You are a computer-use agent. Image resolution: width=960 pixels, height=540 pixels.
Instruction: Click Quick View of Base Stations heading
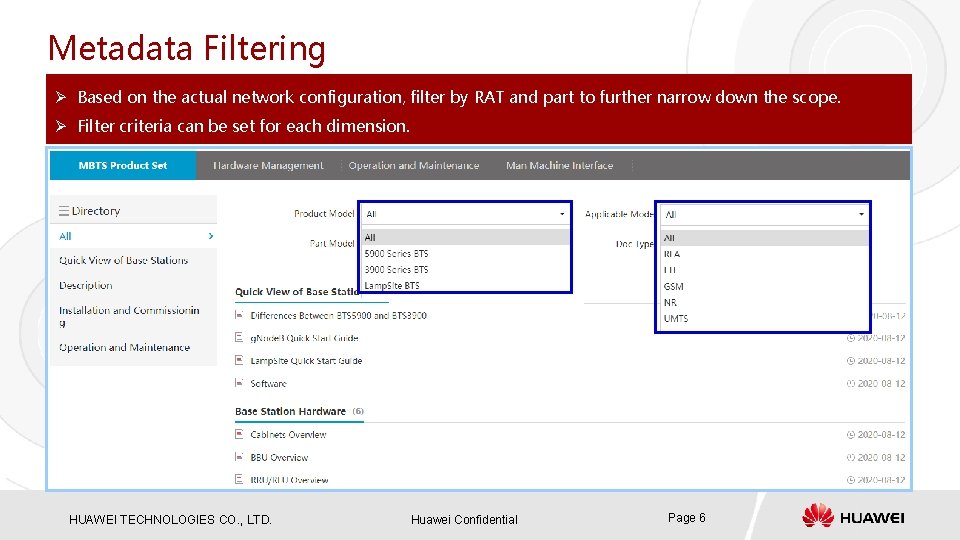pyautogui.click(x=297, y=291)
